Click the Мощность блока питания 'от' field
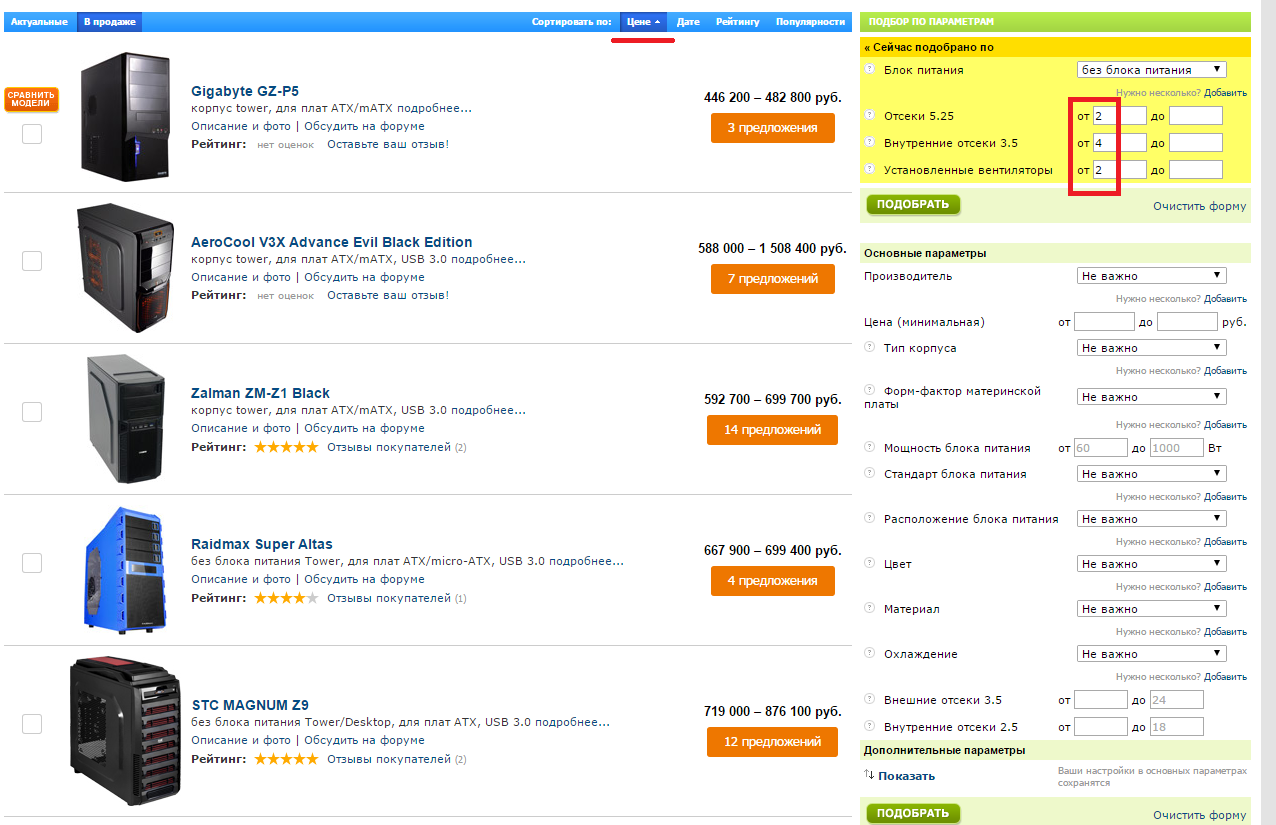 click(1100, 448)
